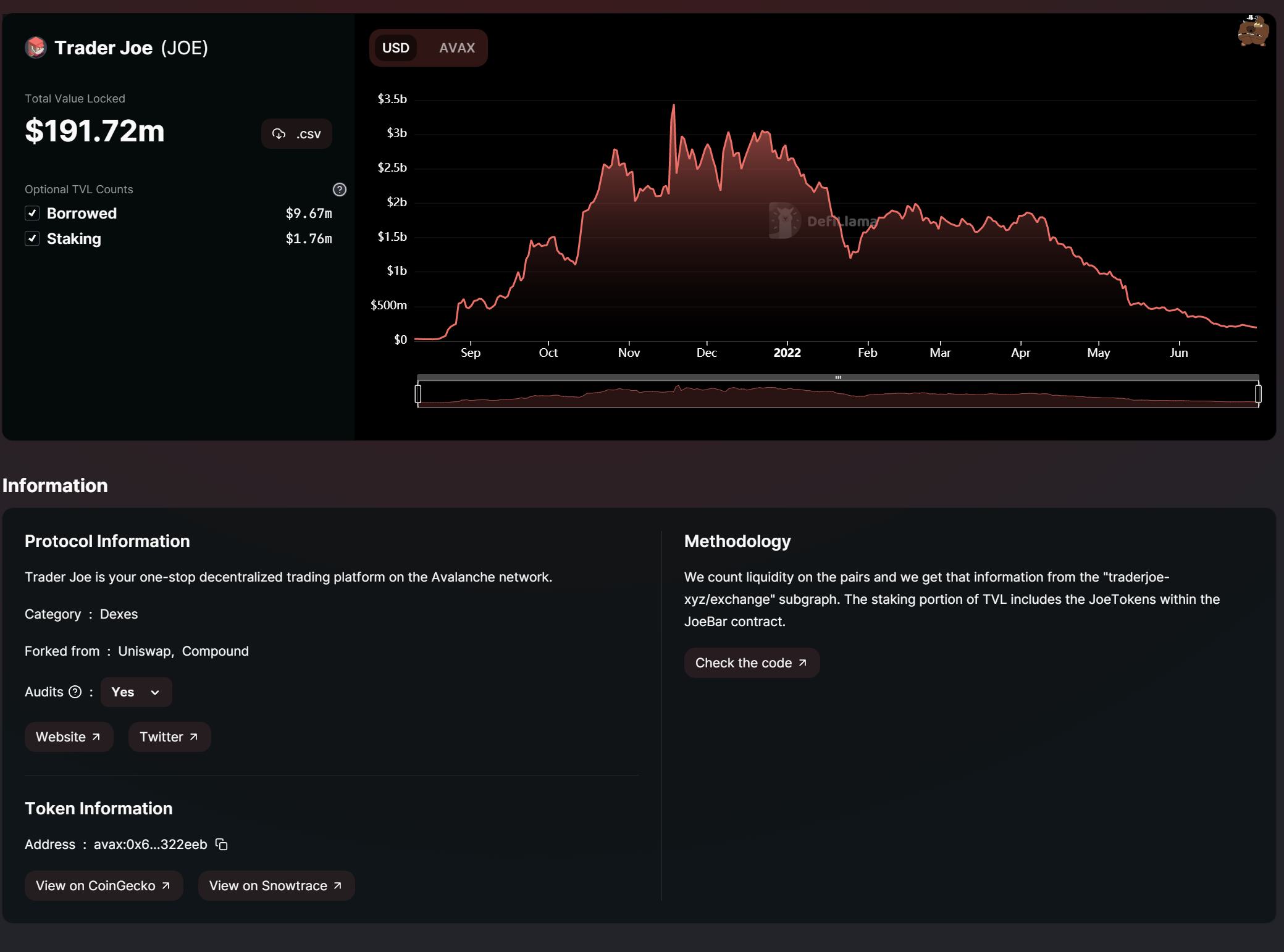Click the llama mascot icon in corner
This screenshot has width=1284, height=952.
click(1253, 31)
